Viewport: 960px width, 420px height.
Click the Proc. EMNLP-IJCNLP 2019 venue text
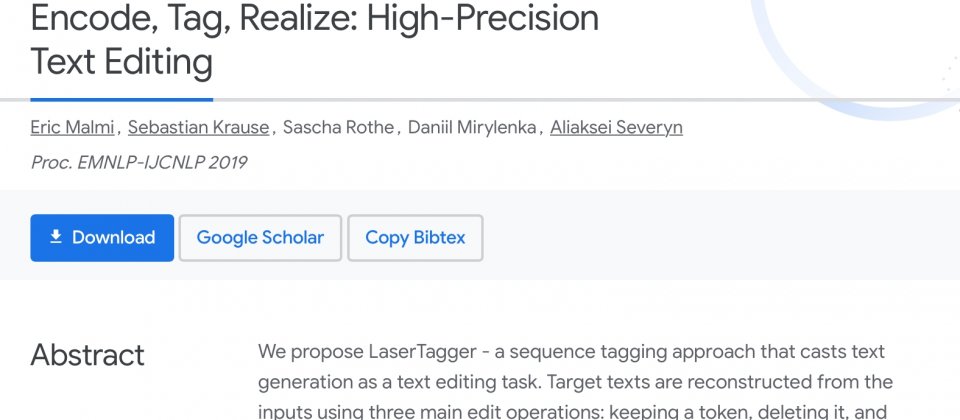(139, 162)
